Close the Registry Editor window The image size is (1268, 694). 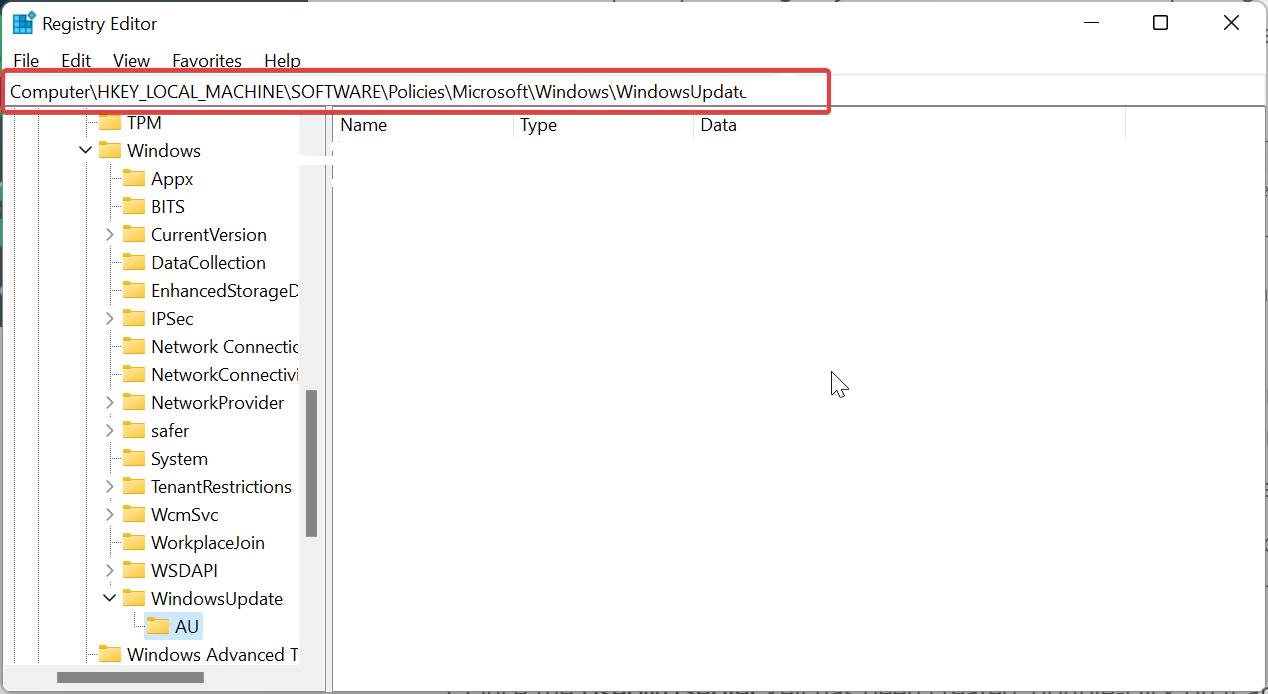[1231, 23]
